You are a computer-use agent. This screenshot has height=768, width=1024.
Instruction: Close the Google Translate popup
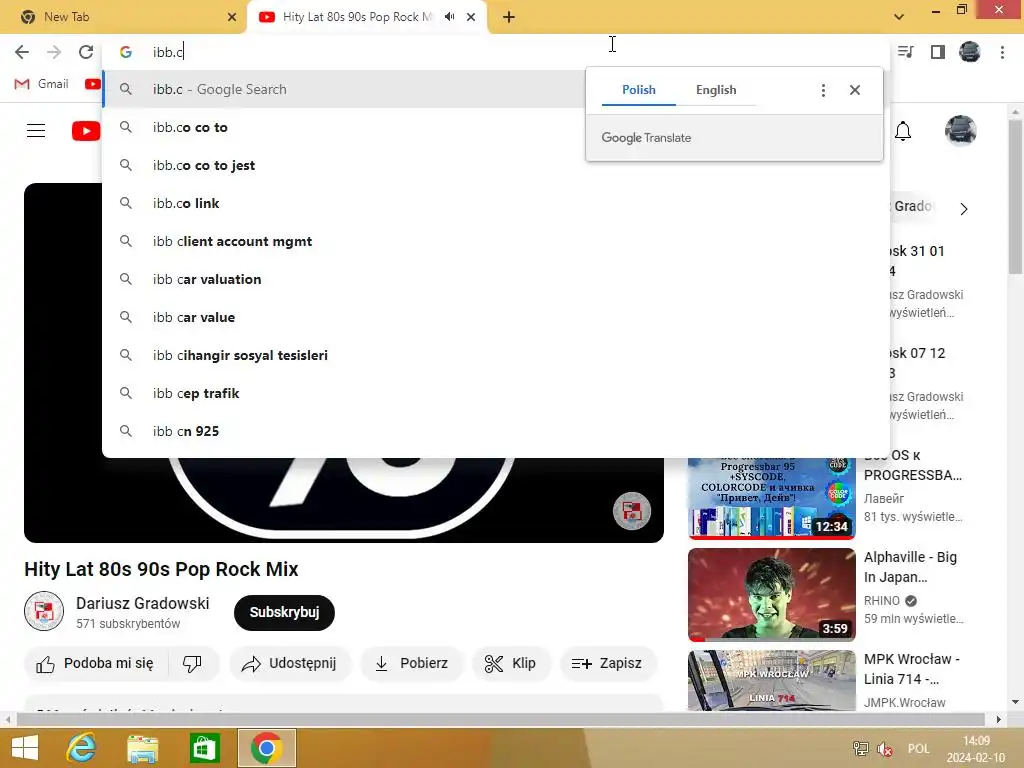(x=855, y=90)
